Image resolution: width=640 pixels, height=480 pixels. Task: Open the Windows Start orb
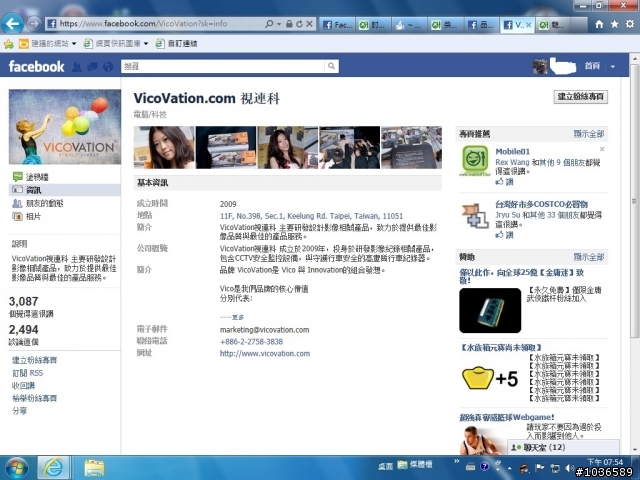click(x=16, y=468)
